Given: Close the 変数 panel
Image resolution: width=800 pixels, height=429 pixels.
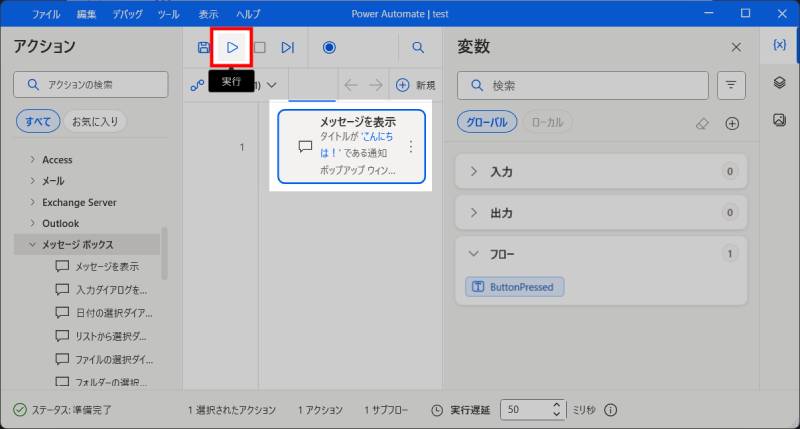Looking at the screenshot, I should coord(736,47).
